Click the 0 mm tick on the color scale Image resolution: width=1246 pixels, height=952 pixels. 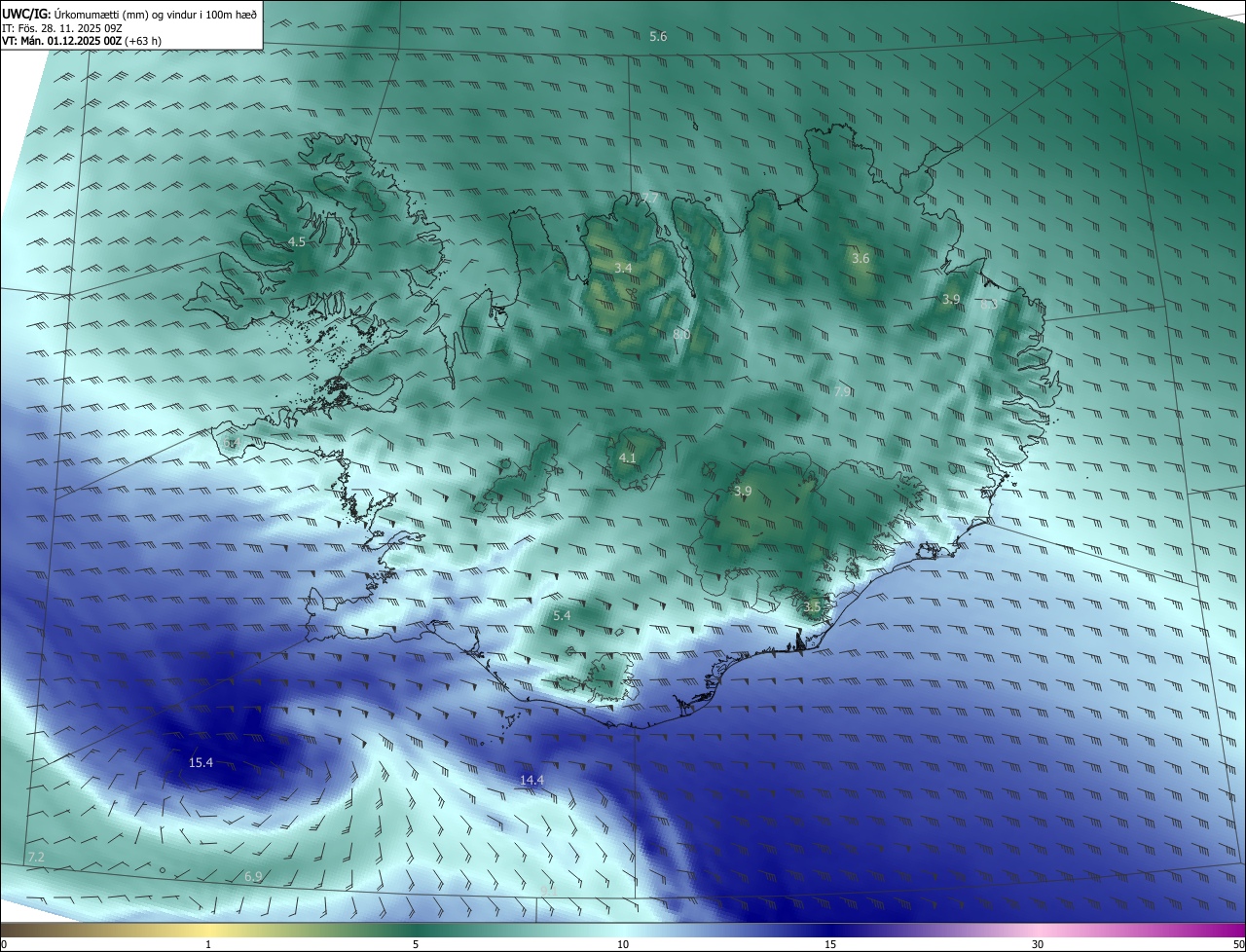[x=4, y=944]
